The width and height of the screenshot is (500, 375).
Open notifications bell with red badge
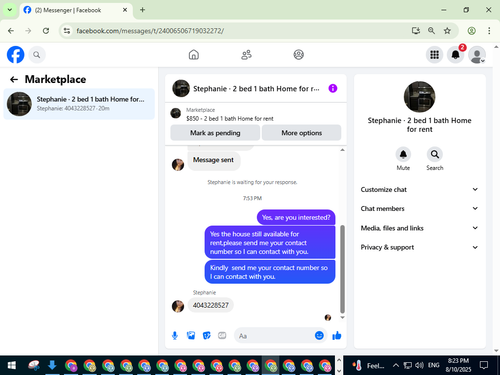coord(456,55)
